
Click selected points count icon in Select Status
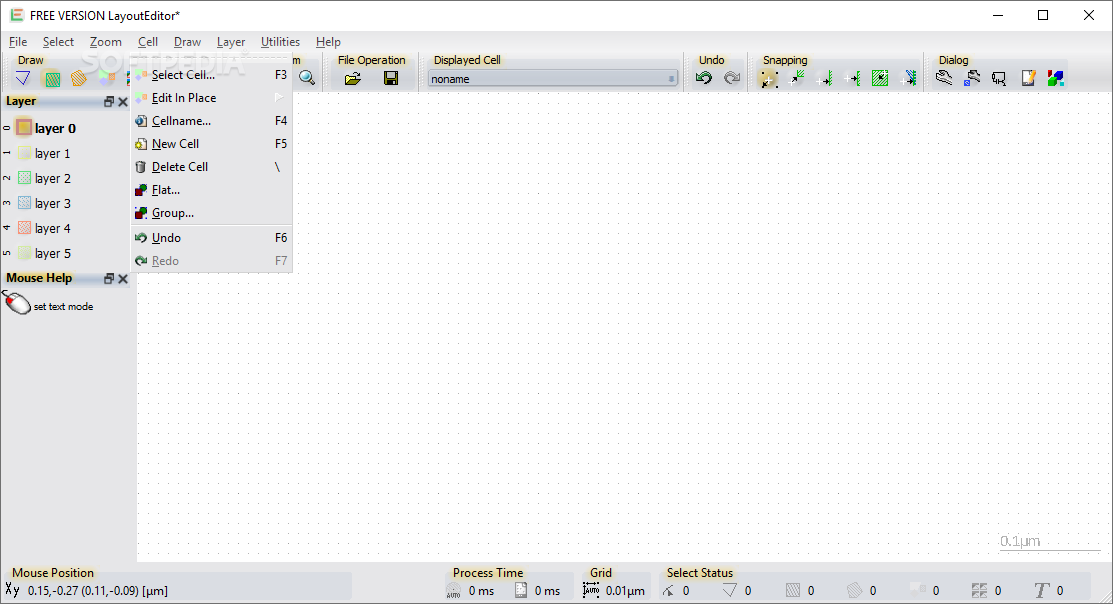point(668,591)
